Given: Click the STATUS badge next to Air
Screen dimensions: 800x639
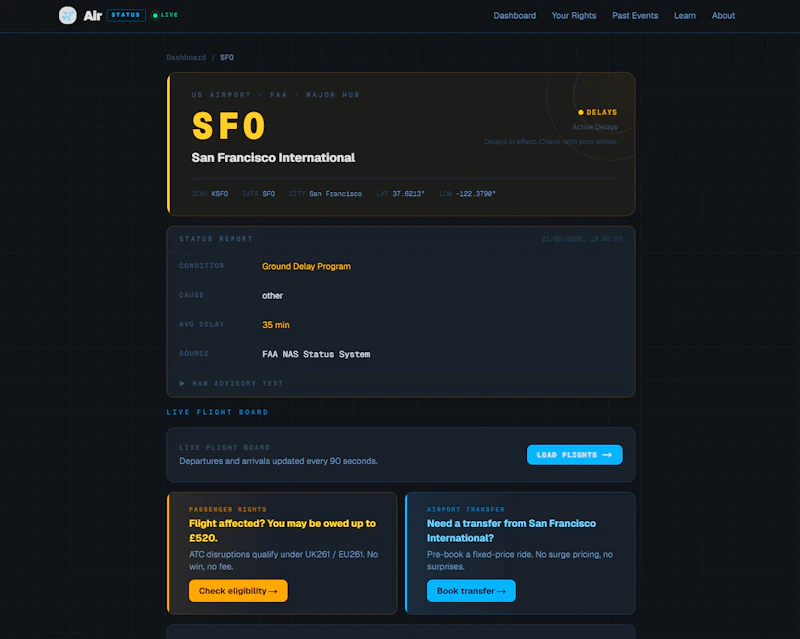Looking at the screenshot, I should (126, 15).
